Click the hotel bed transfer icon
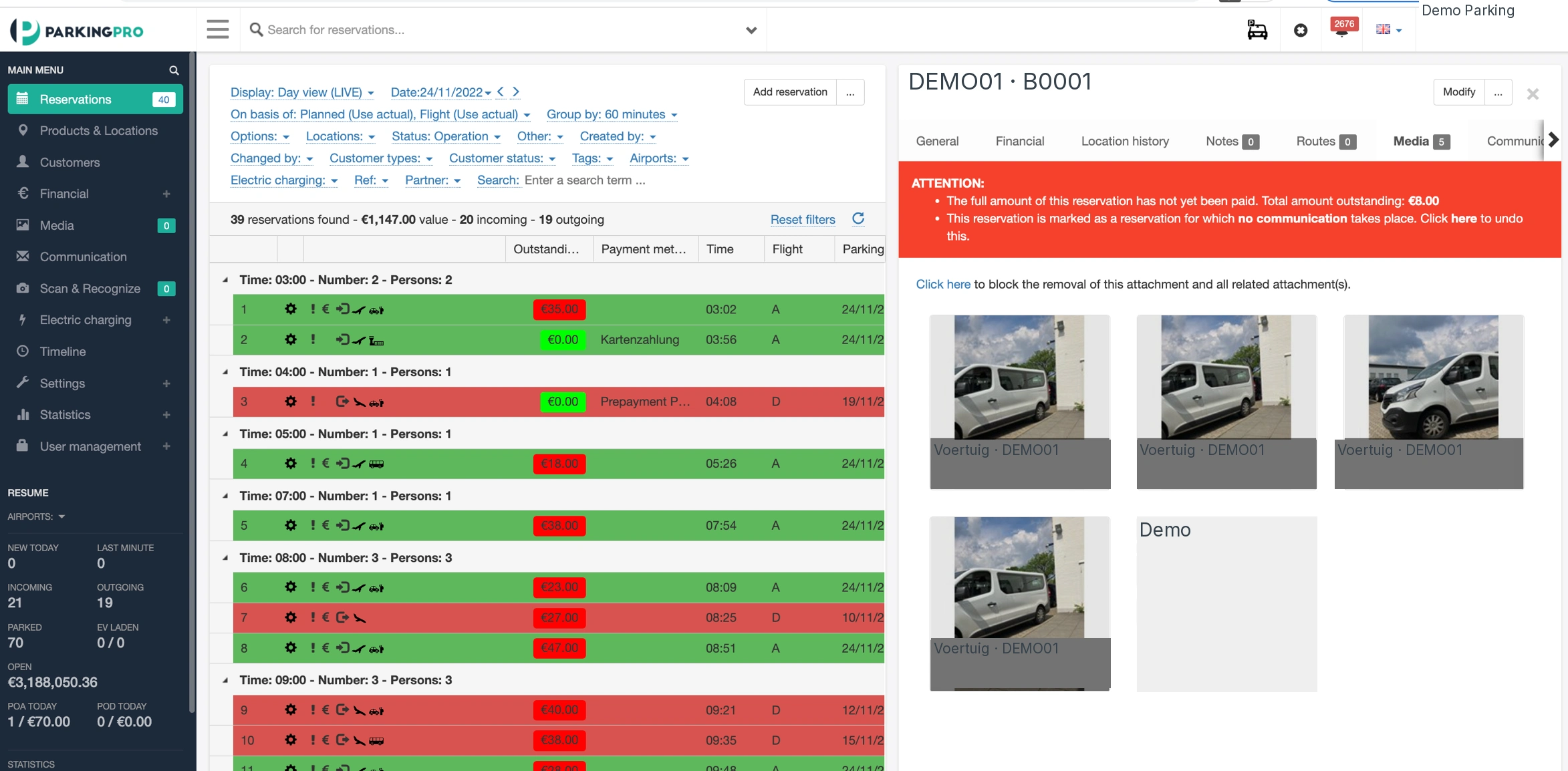1568x771 pixels. tap(1257, 30)
